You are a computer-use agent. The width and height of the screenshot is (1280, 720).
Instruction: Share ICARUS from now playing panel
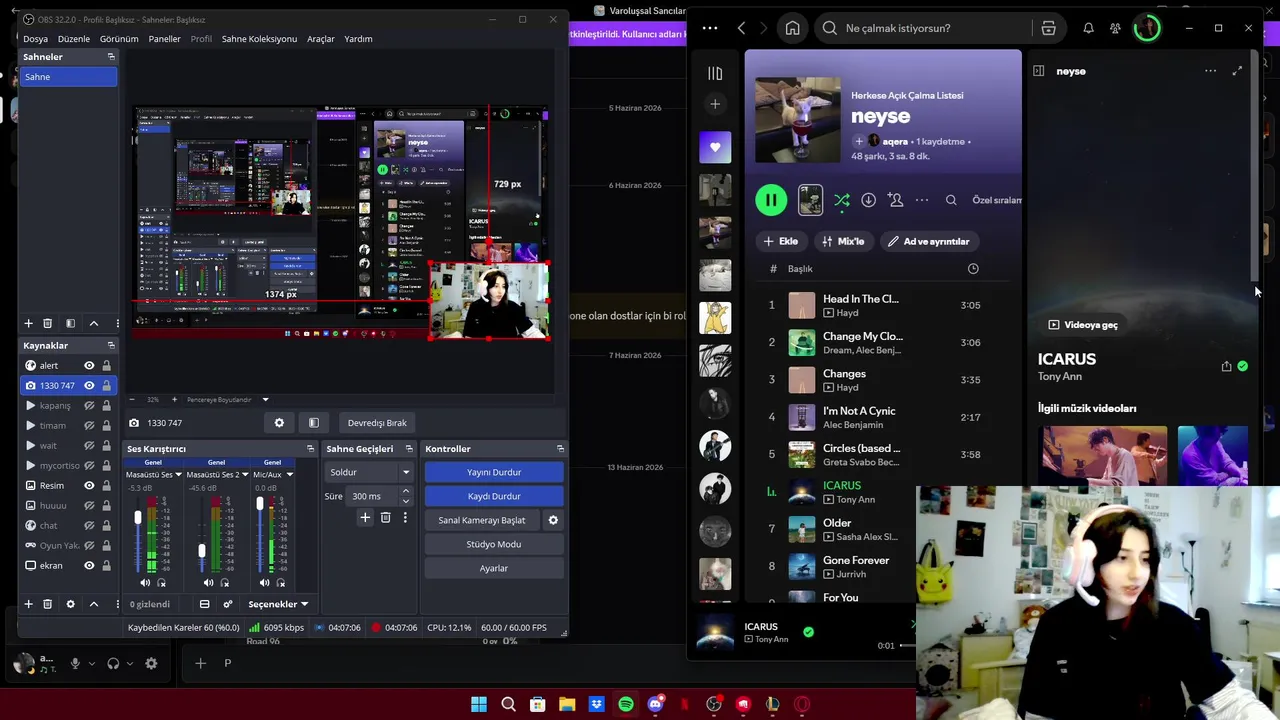click(x=1226, y=366)
